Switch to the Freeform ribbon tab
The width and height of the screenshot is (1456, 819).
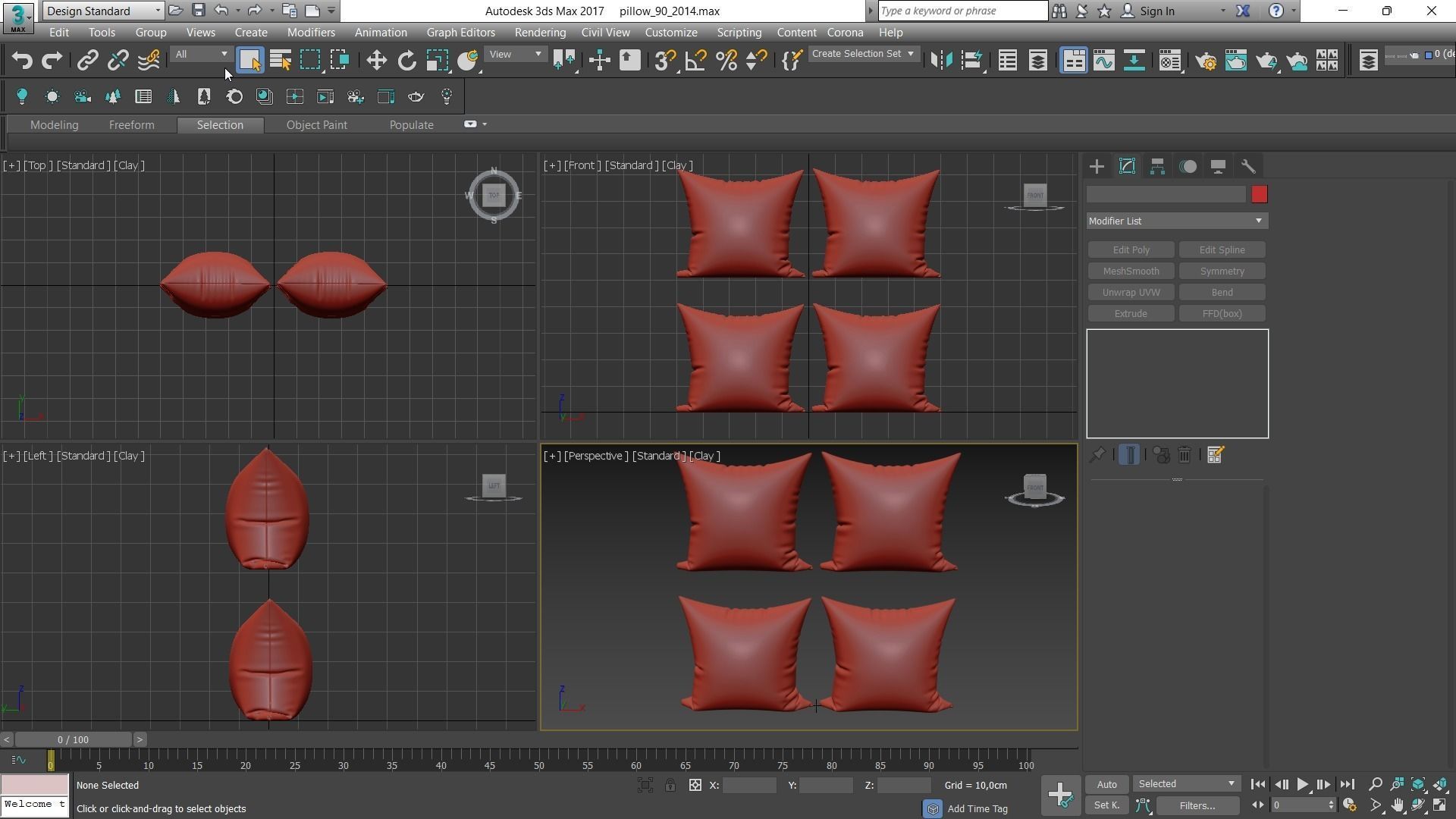[131, 125]
